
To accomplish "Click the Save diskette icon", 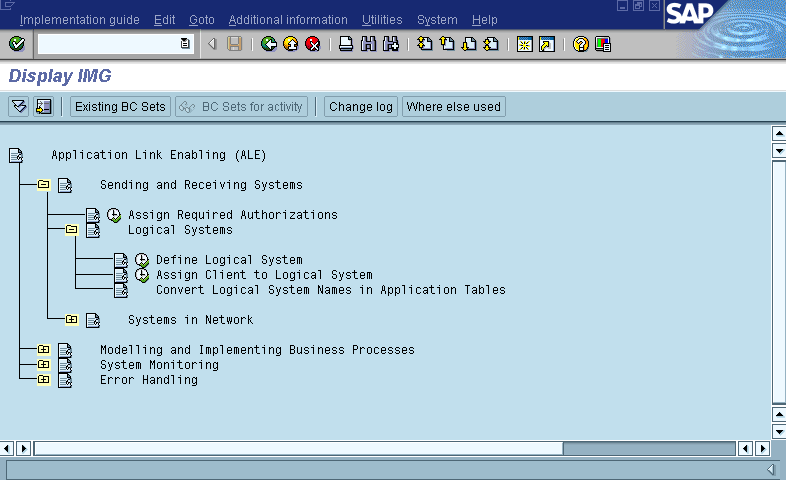I will 235,44.
